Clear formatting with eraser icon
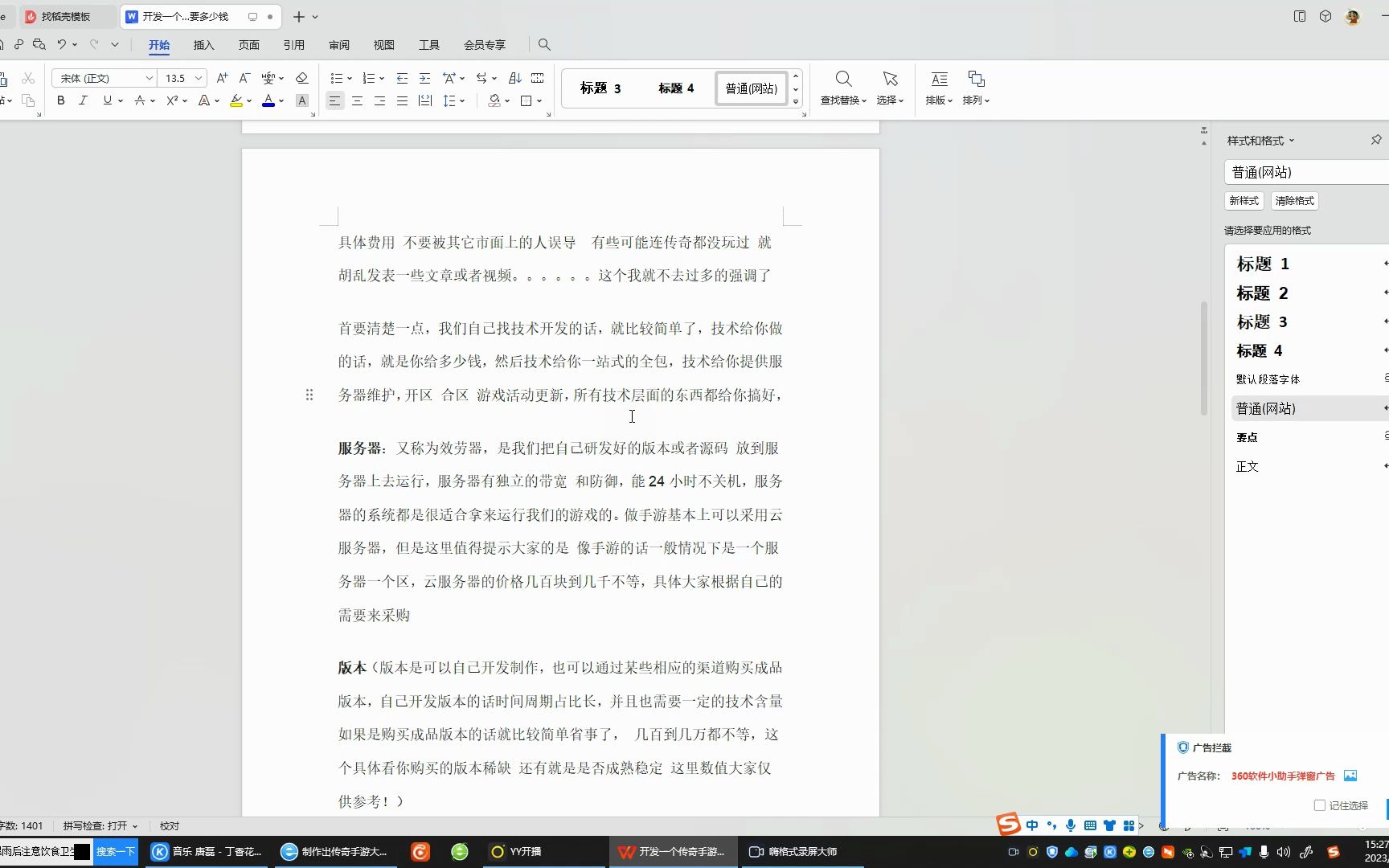The image size is (1389, 868). click(x=302, y=78)
